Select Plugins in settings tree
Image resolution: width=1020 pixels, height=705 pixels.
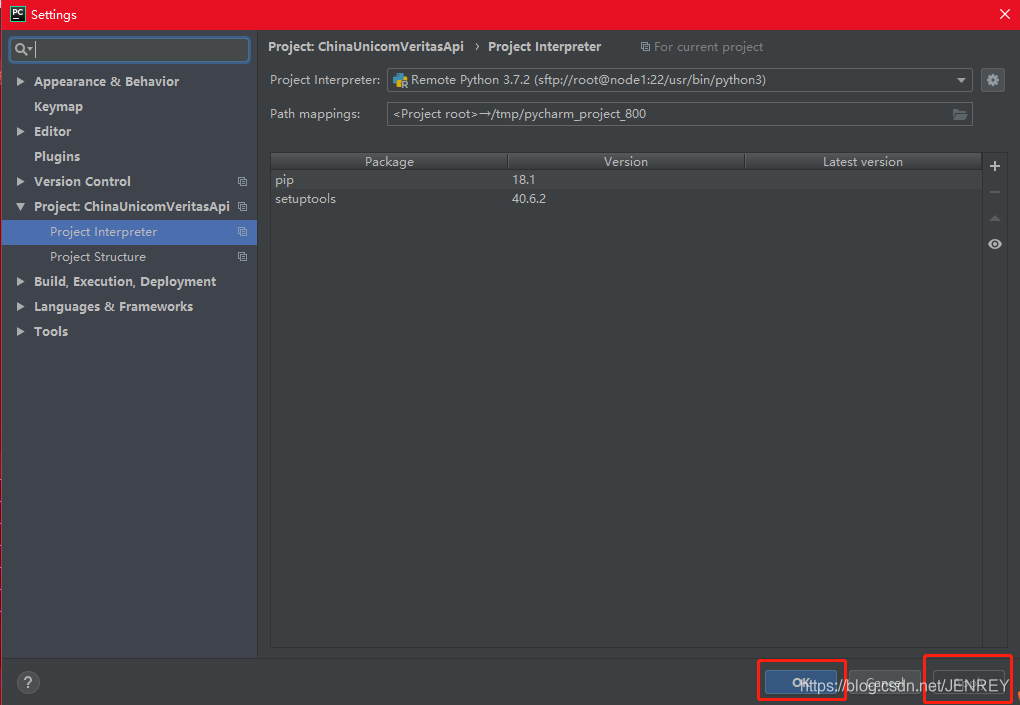[57, 157]
